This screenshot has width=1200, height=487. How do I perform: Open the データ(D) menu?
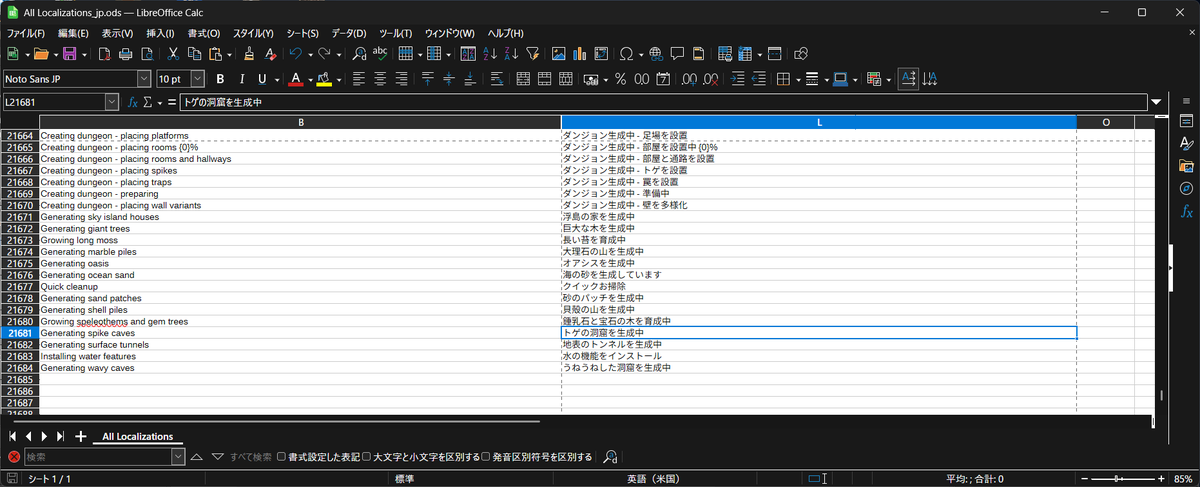tap(348, 33)
